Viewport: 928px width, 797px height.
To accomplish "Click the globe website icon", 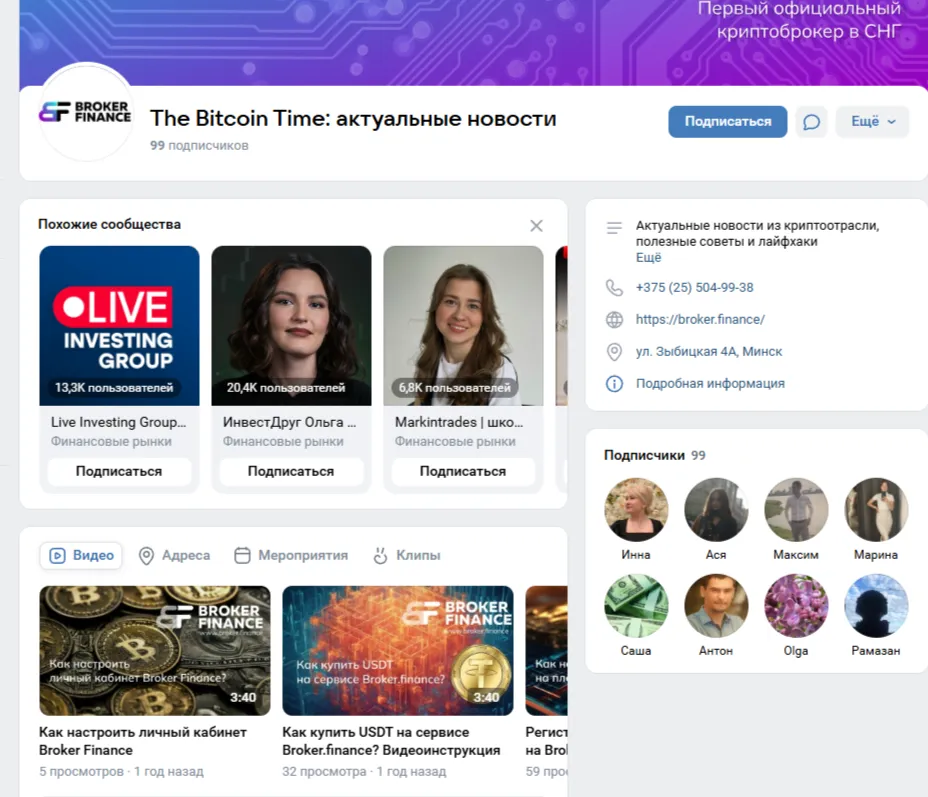I will coord(614,320).
